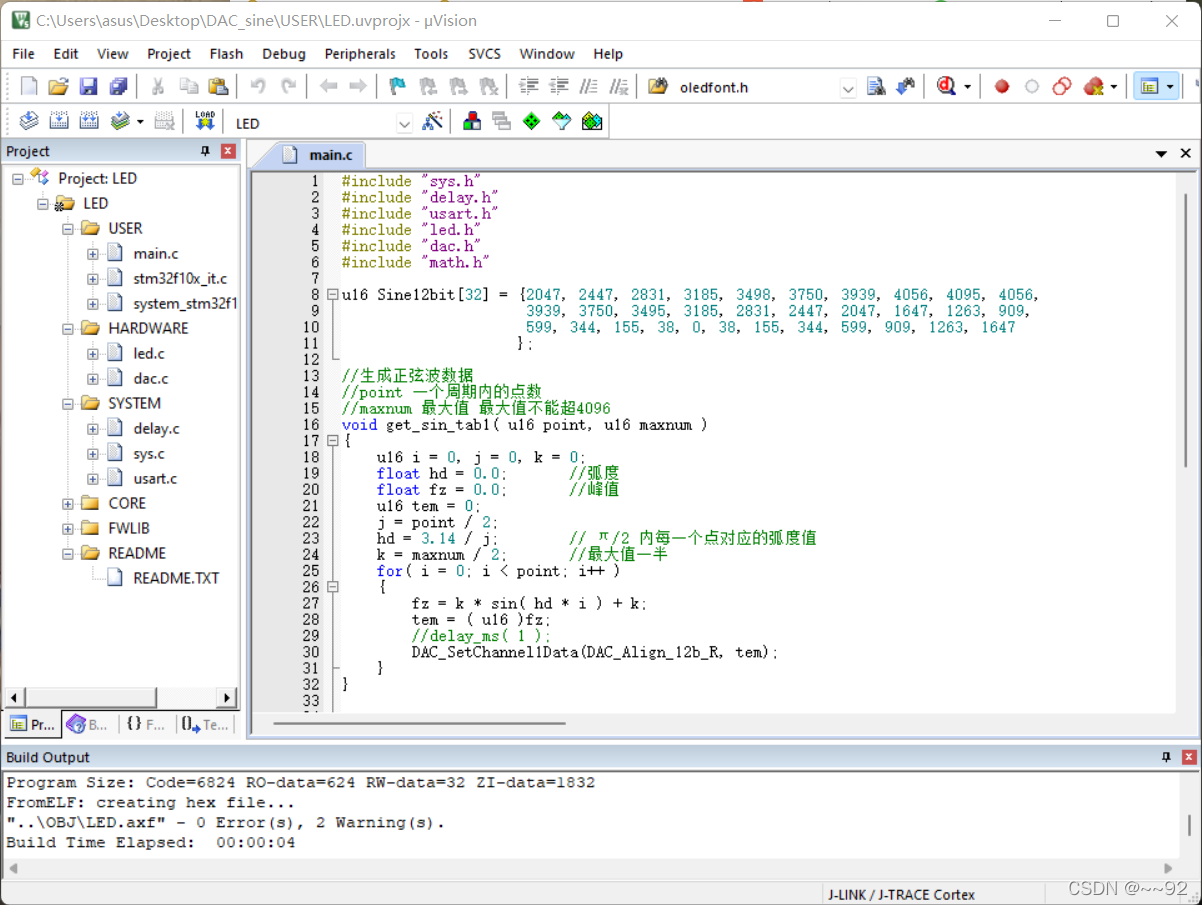Expand the FWLIB folder node

(68, 528)
